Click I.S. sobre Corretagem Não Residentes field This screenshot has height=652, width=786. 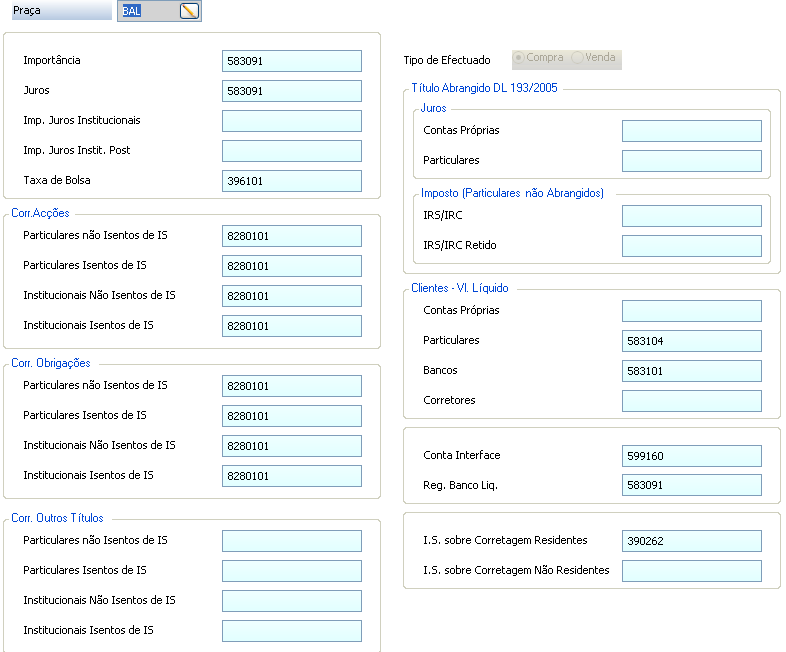(692, 571)
